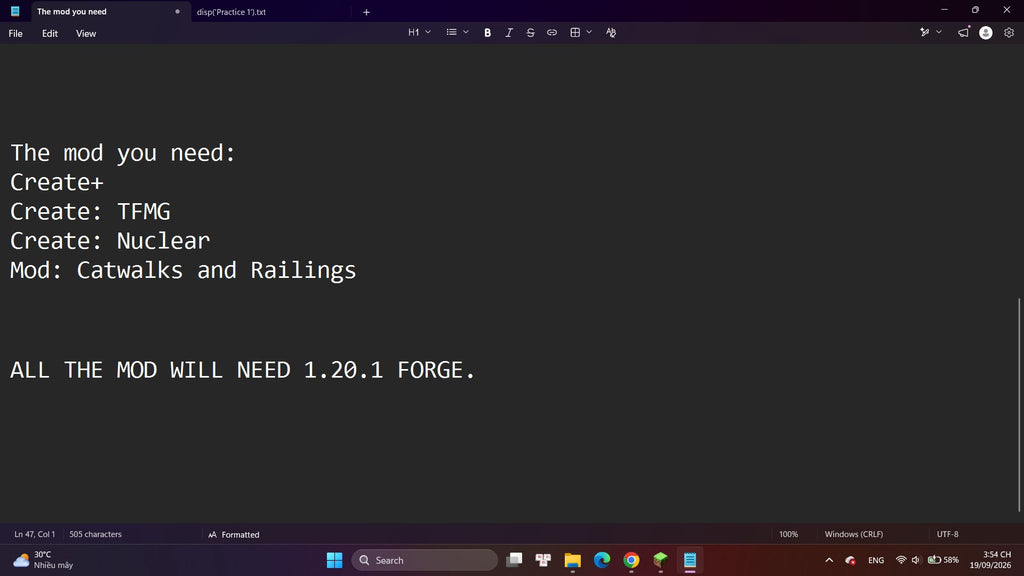The height and width of the screenshot is (576, 1024).
Task: Click the taskbar Search box
Action: [x=424, y=560]
